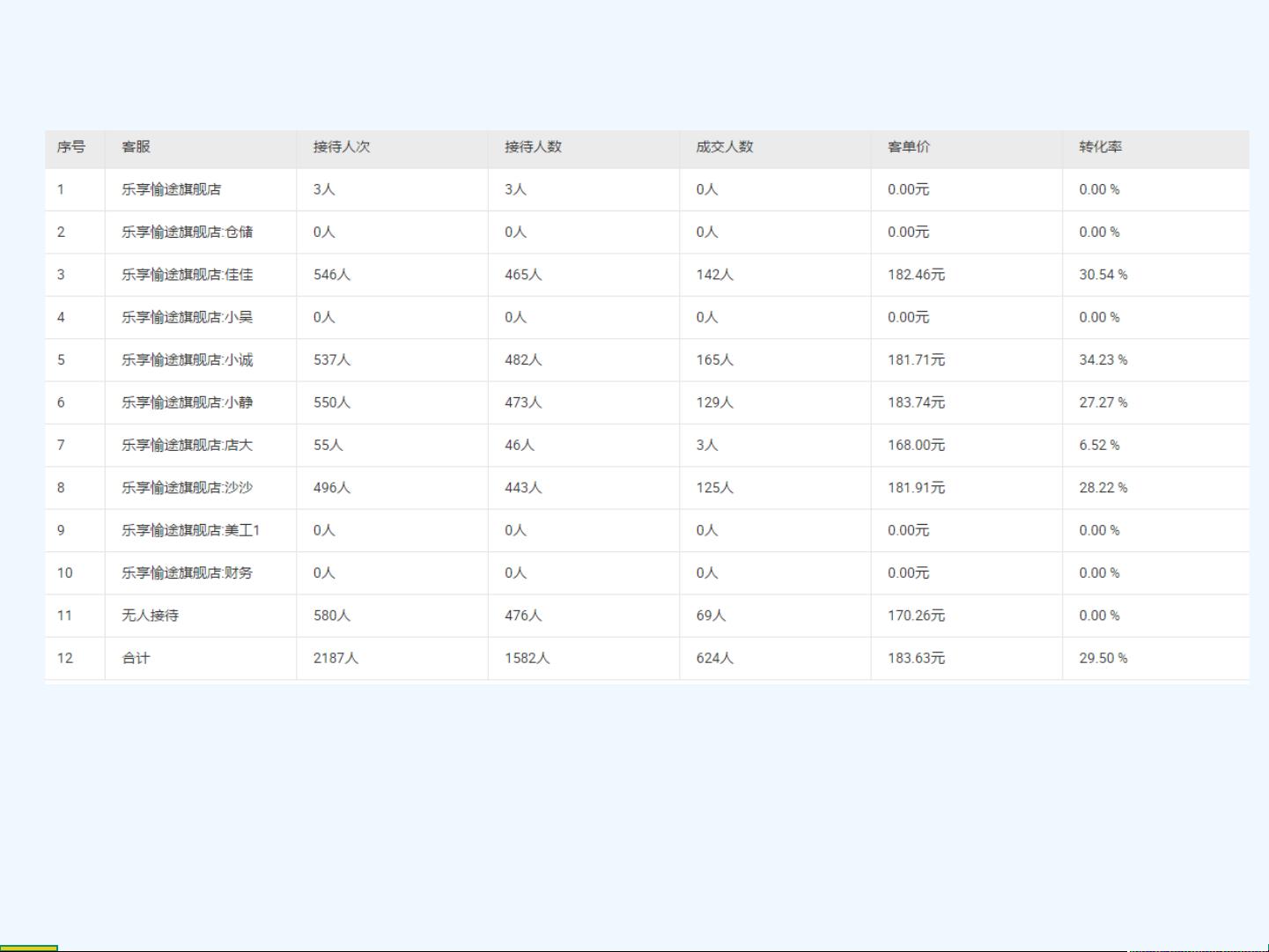The width and height of the screenshot is (1269, 952).
Task: Click the 1582人 total value
Action: pos(527,658)
